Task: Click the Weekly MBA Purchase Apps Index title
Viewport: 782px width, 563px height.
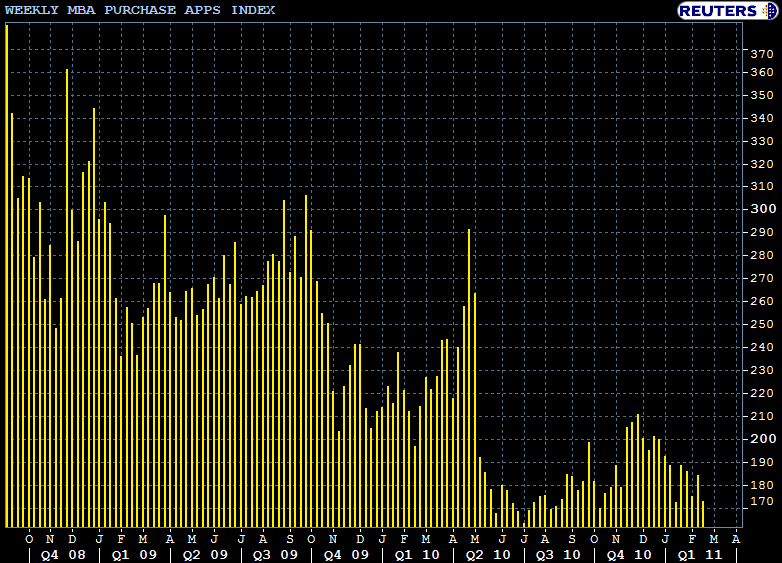Action: 139,10
